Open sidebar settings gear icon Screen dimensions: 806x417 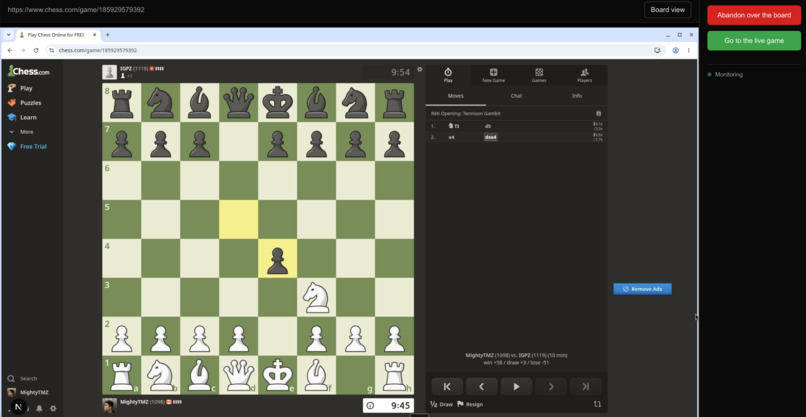(53, 408)
